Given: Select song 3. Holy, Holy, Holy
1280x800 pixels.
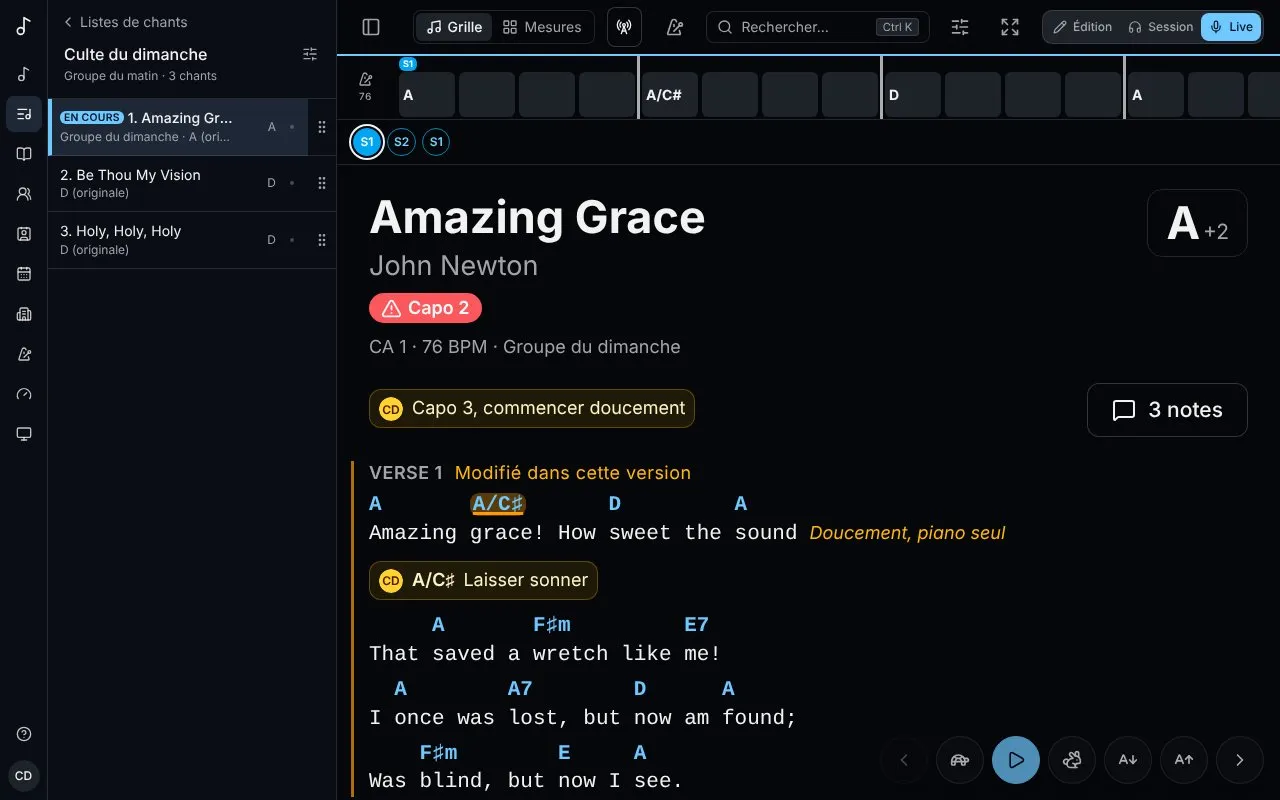Looking at the screenshot, I should 177,240.
